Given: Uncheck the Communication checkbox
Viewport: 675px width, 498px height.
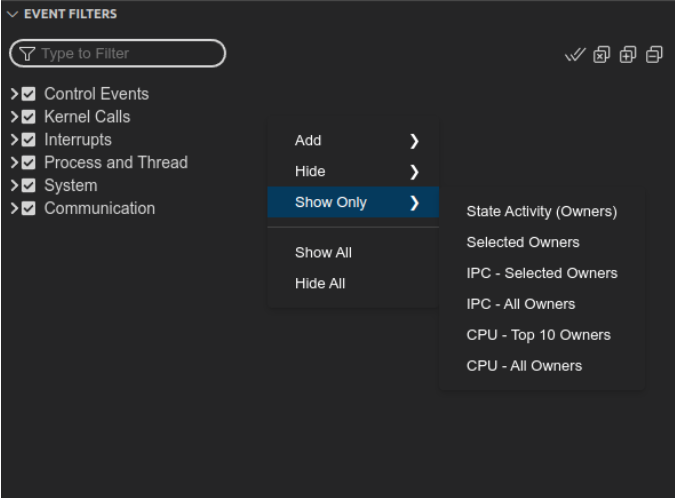Looking at the screenshot, I should pos(29,208).
